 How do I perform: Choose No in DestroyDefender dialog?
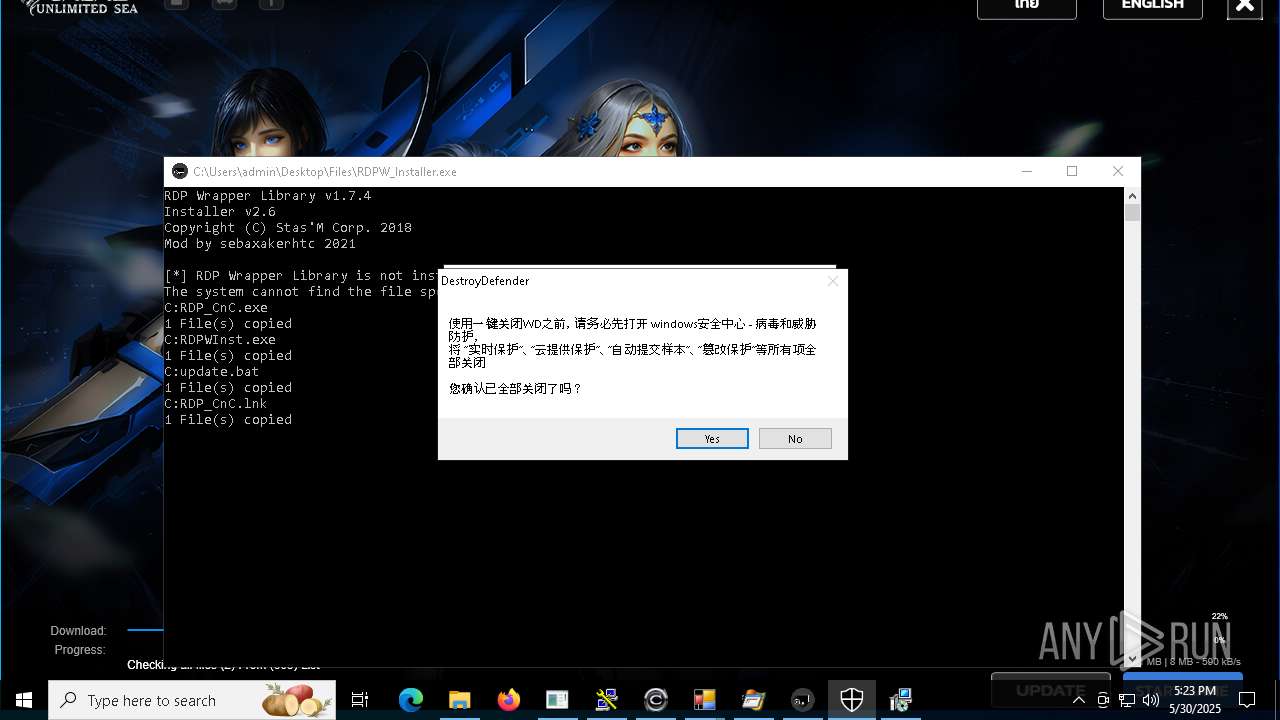pyautogui.click(x=795, y=439)
